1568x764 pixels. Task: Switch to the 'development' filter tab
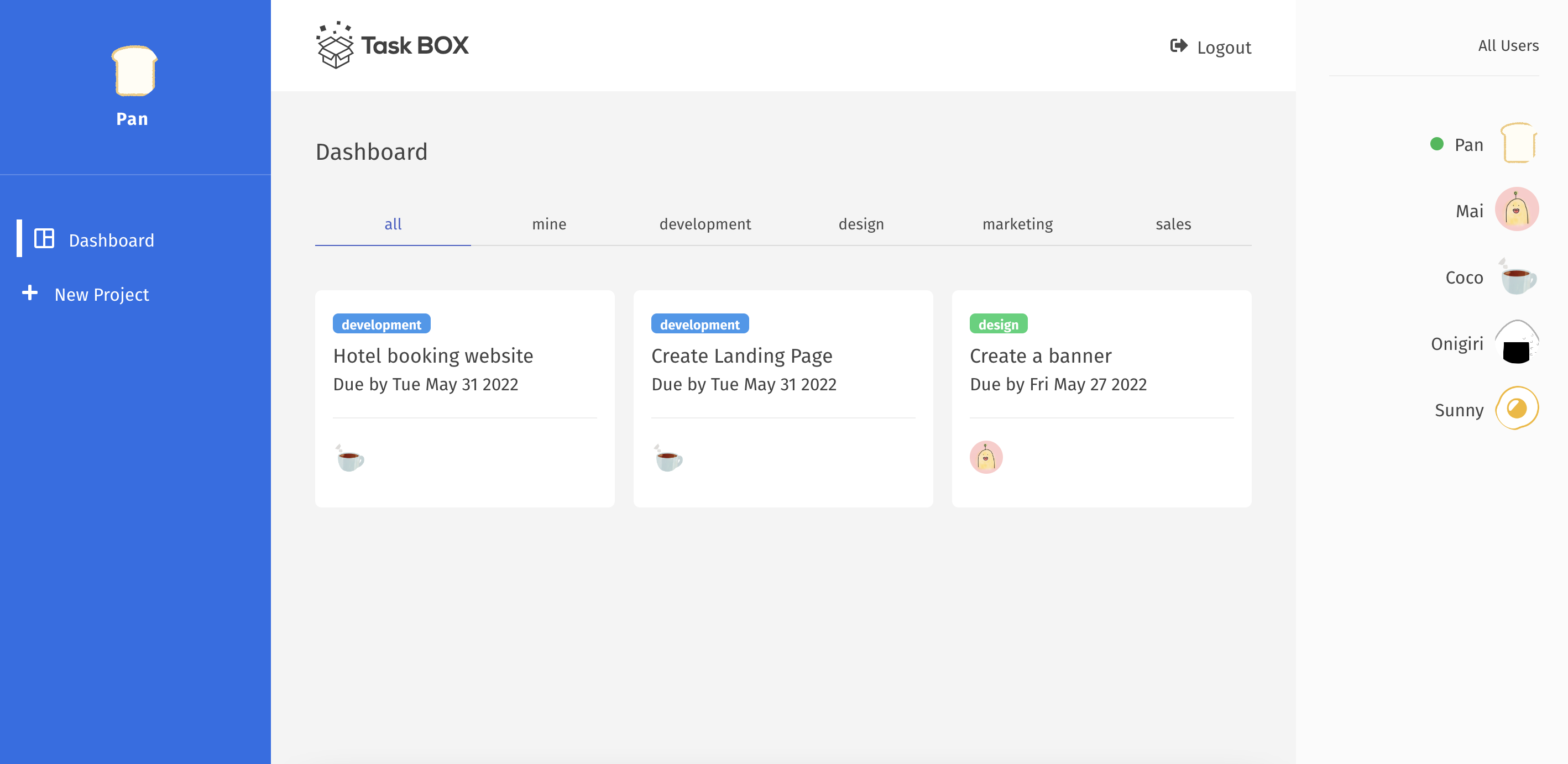[705, 224]
